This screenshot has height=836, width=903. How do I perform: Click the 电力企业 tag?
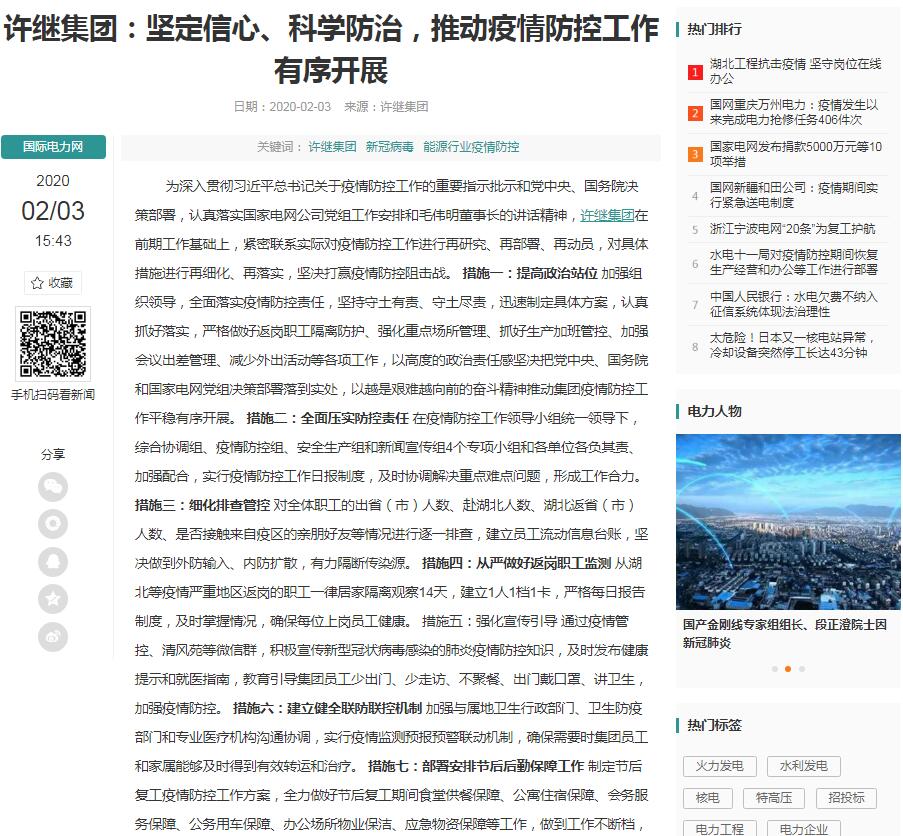tap(803, 828)
